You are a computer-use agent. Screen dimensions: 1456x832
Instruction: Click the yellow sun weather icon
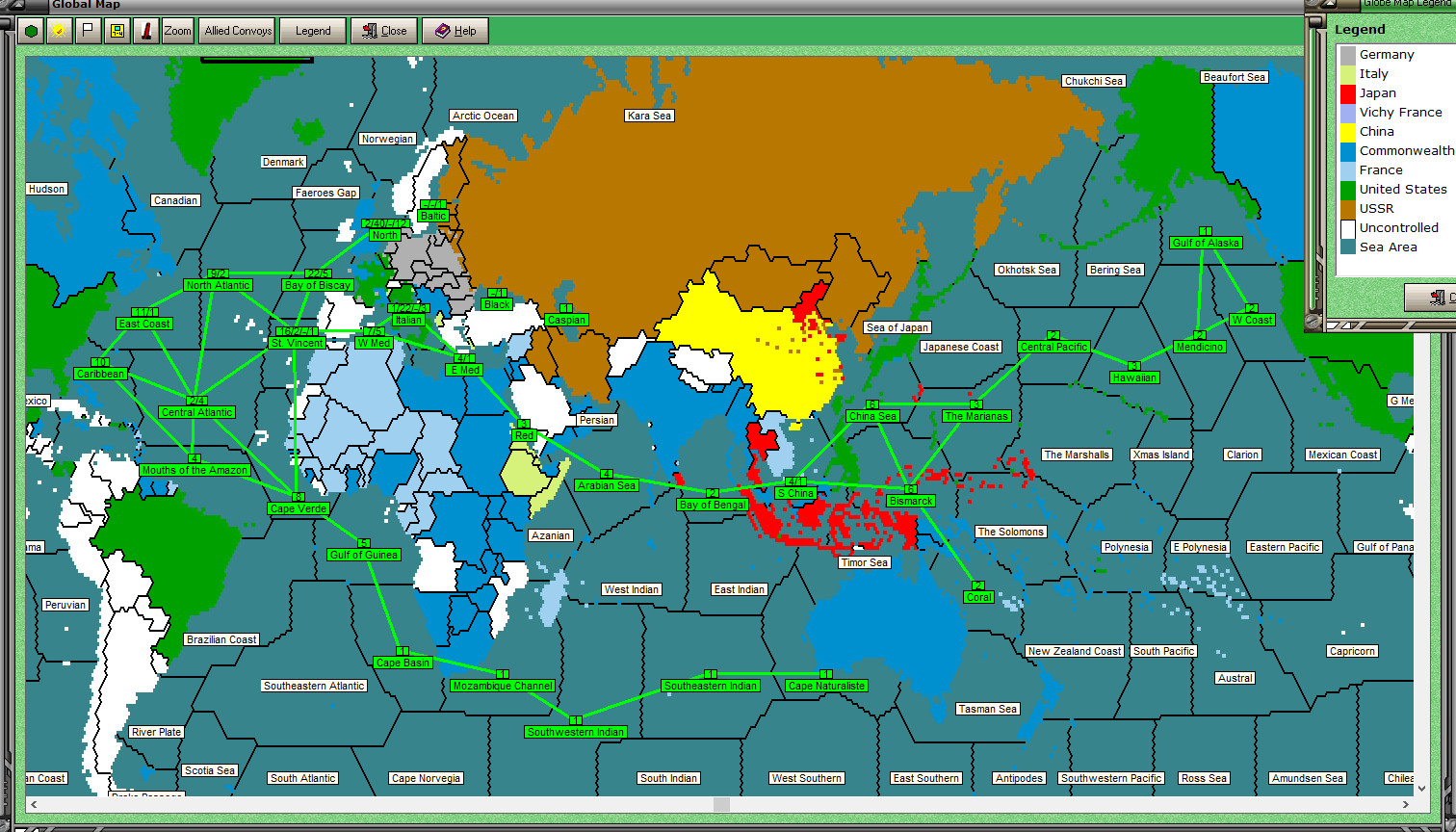(x=60, y=31)
